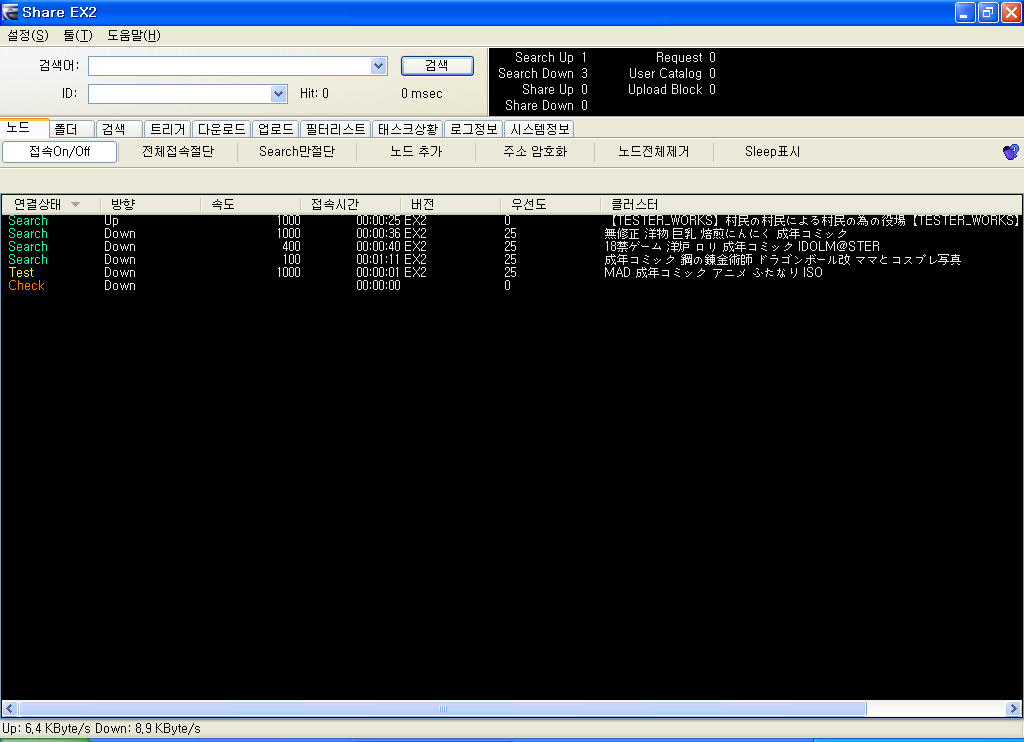Click the 주소 암호화 toolbar button
1024x742 pixels.
coord(535,152)
